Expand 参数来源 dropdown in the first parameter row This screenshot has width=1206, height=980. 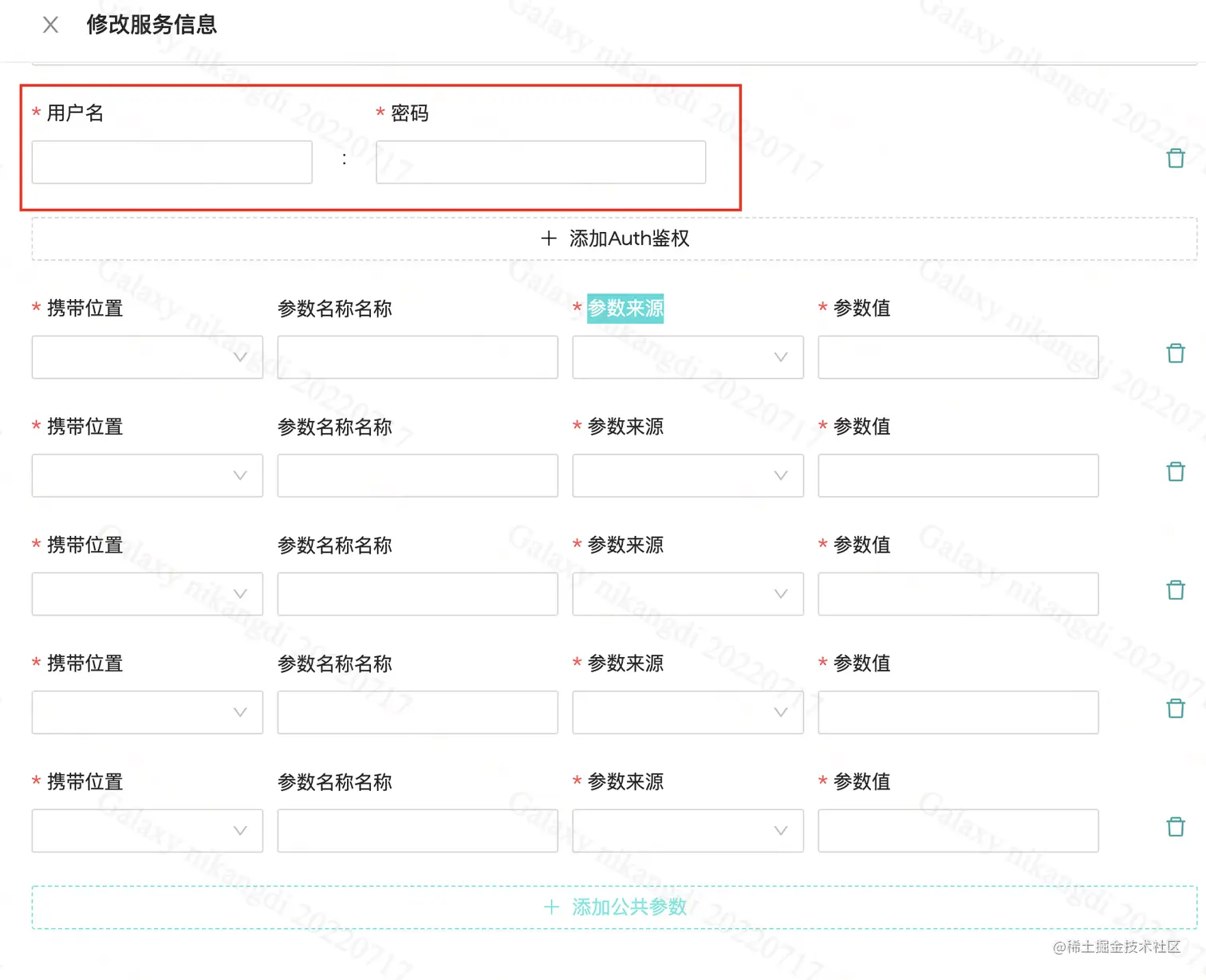[688, 357]
